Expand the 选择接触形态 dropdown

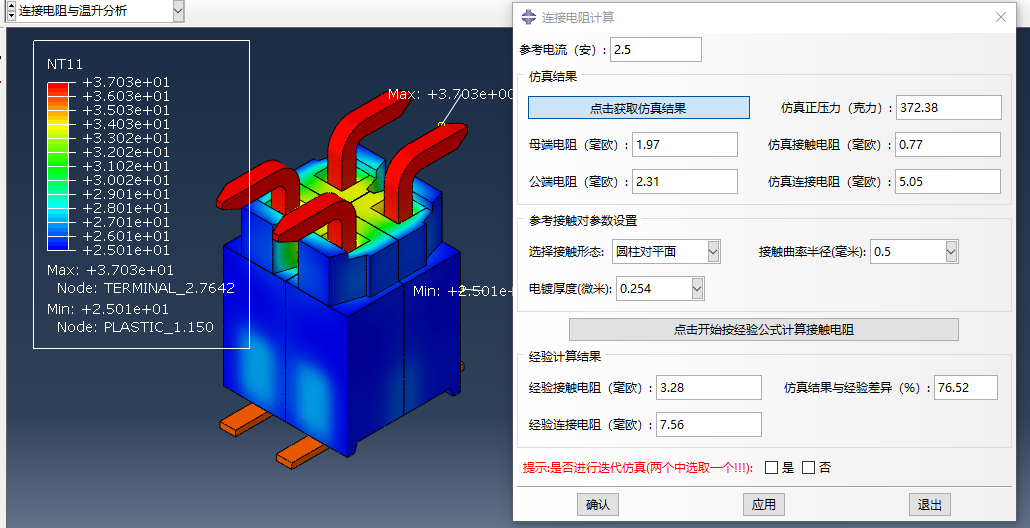[713, 252]
